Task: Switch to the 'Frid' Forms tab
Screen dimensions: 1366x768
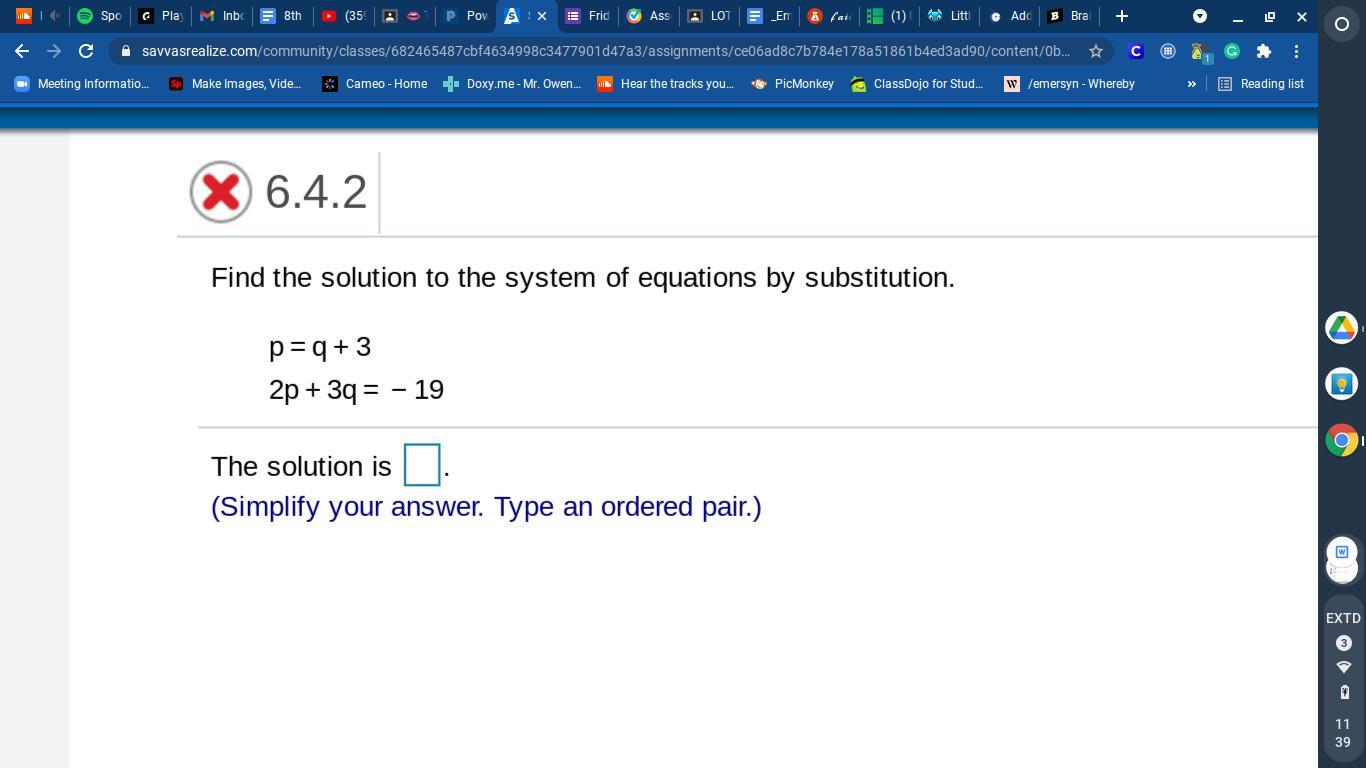Action: tap(587, 16)
